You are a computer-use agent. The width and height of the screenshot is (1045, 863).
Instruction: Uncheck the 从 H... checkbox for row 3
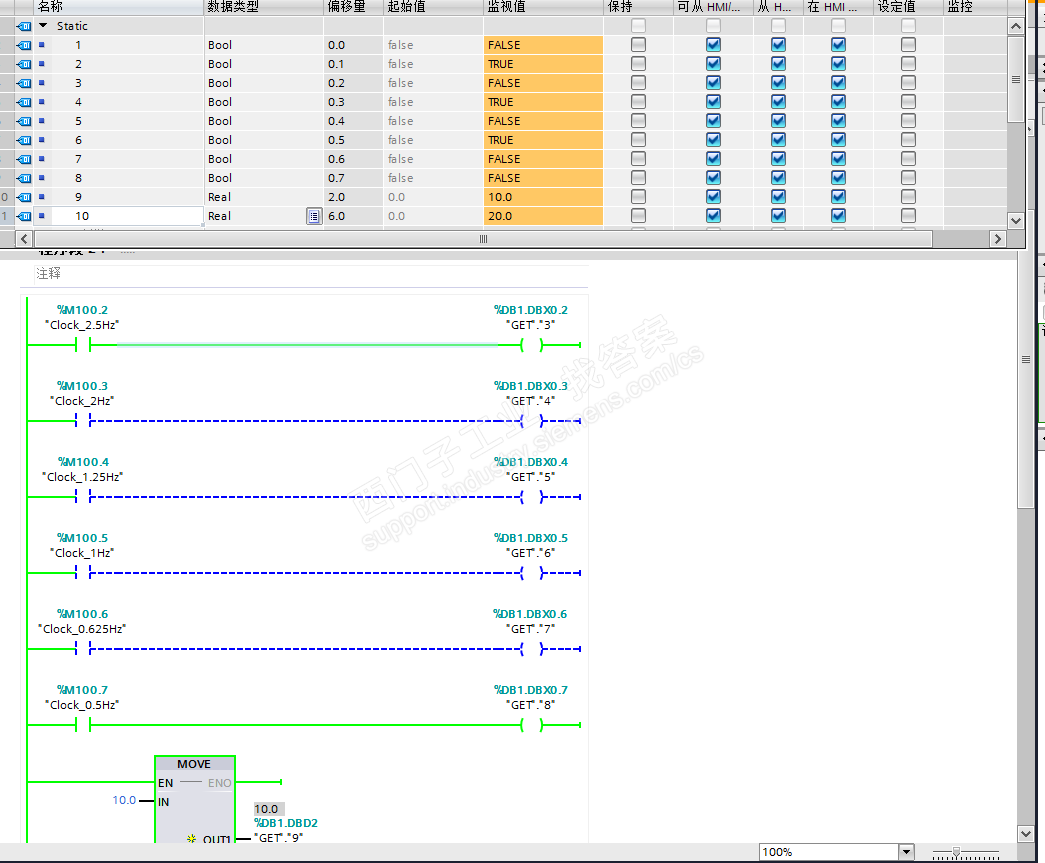[x=778, y=83]
